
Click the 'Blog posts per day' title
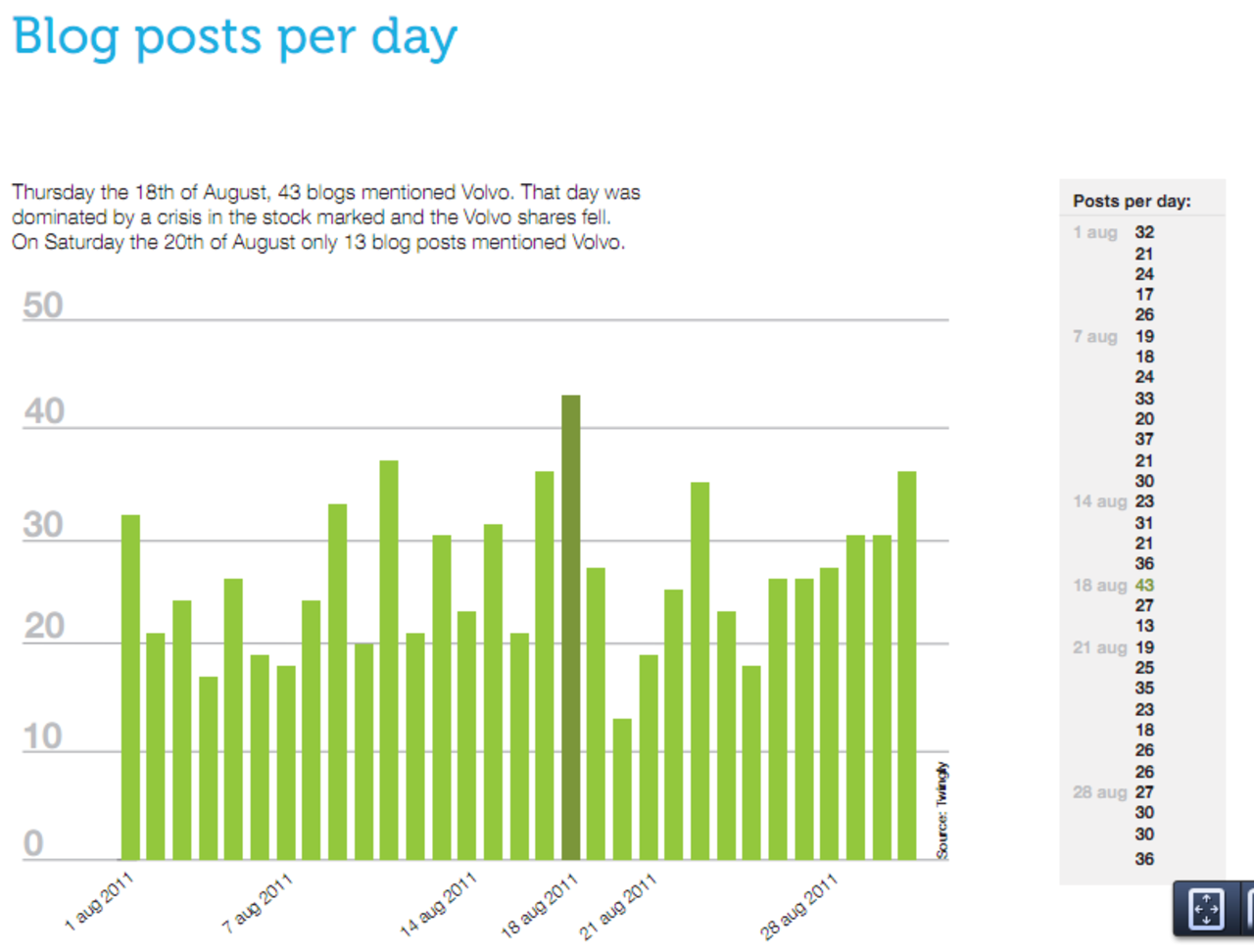235,37
